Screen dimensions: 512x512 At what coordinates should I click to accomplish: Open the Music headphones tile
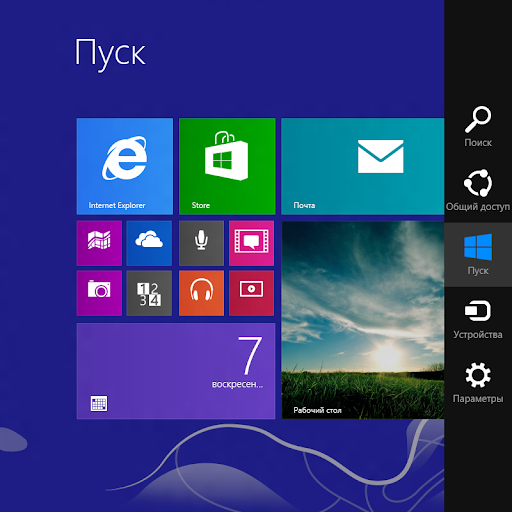click(x=201, y=293)
